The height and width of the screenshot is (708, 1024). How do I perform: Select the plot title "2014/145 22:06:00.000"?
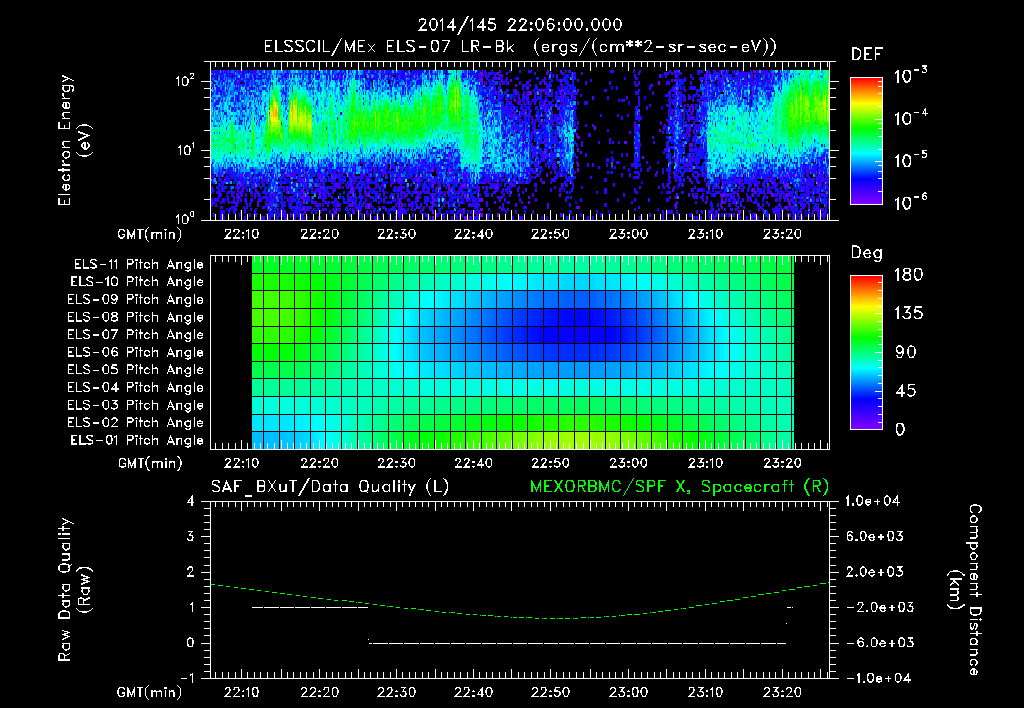[x=520, y=25]
